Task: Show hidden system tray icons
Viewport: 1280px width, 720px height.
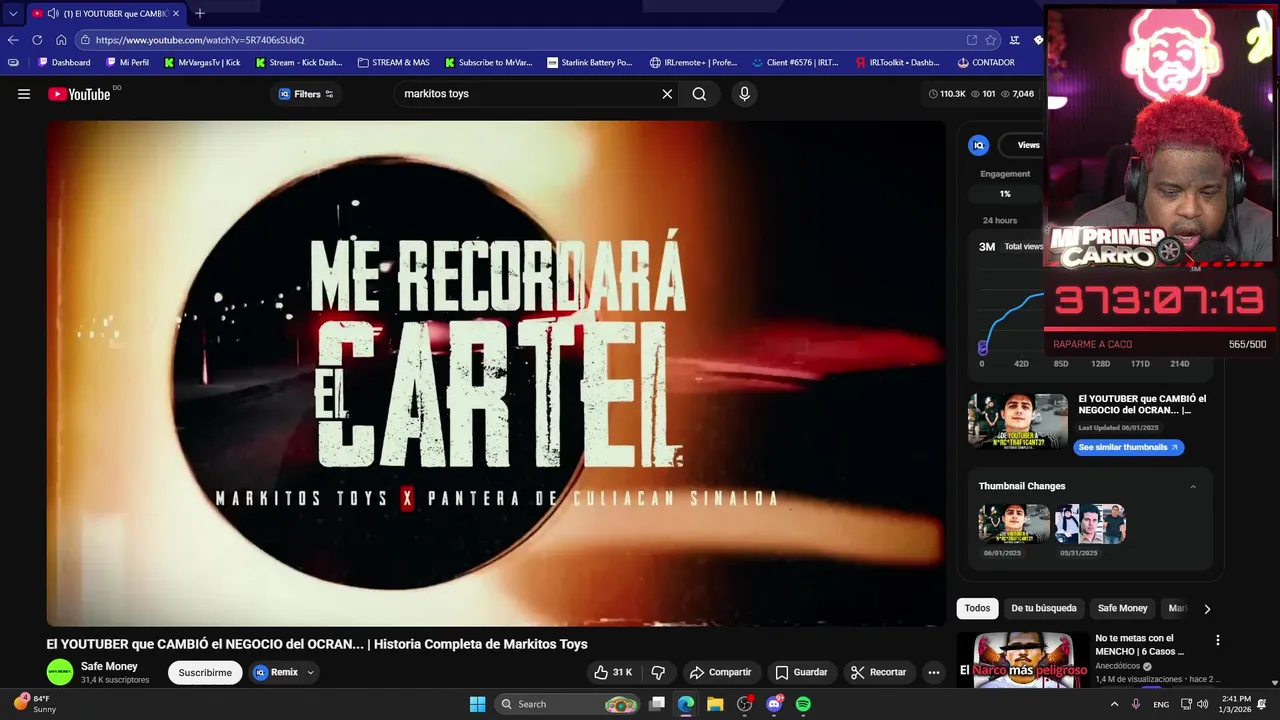Action: tap(1114, 704)
